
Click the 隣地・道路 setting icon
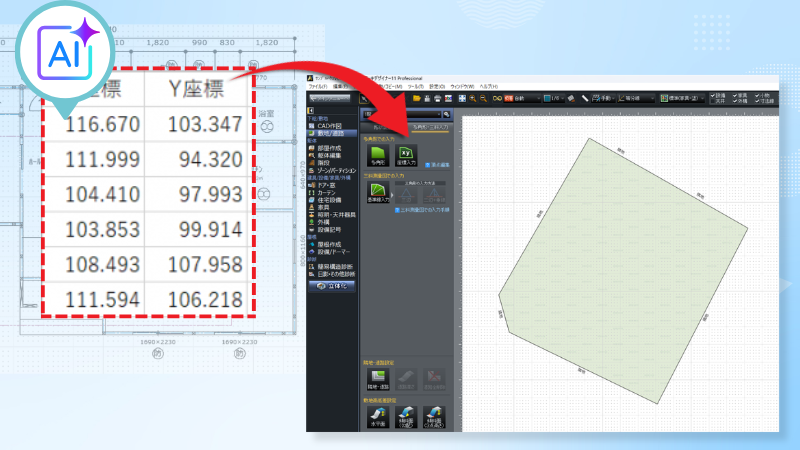(378, 380)
